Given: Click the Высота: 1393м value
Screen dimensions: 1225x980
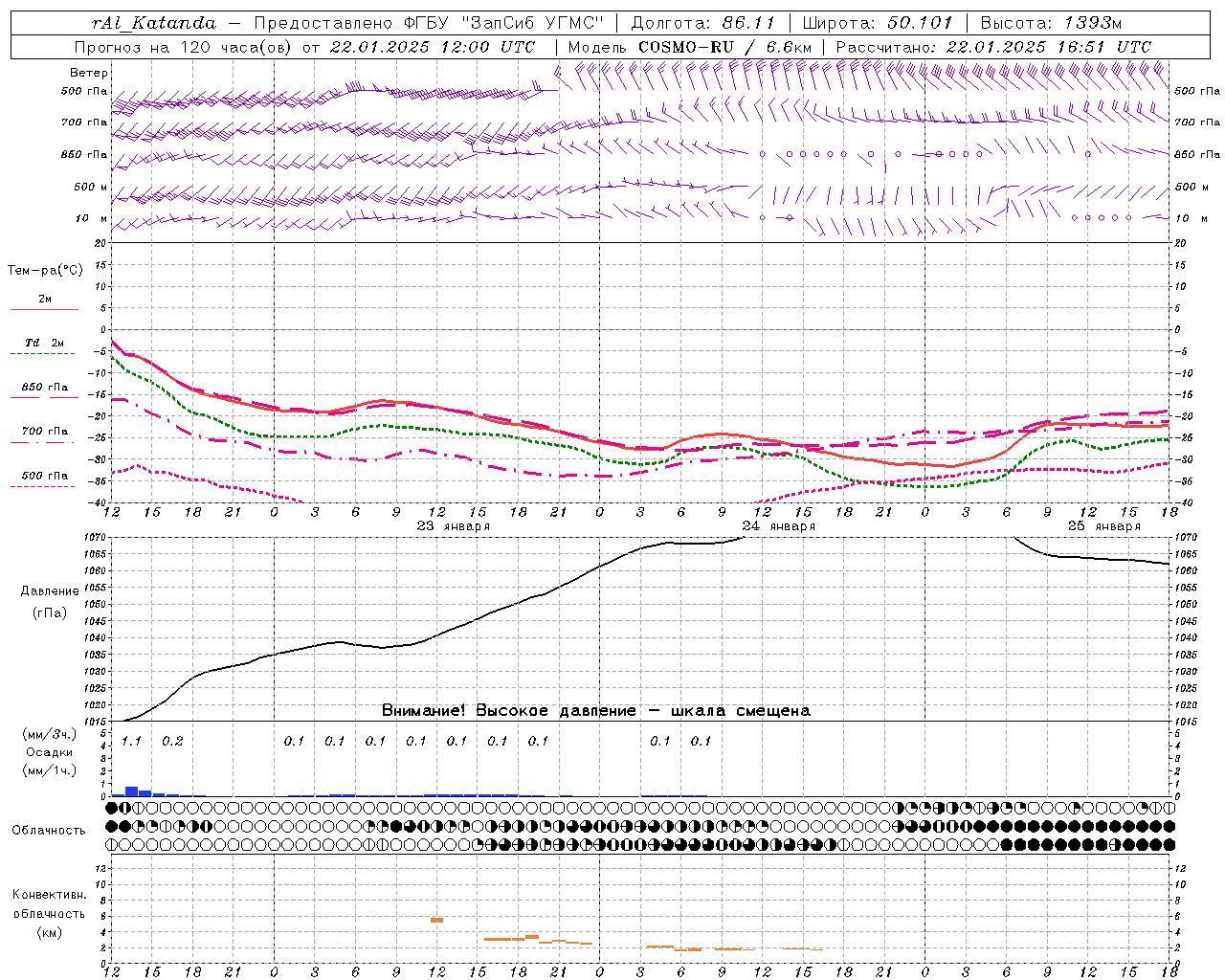Looking at the screenshot, I should point(1051,23).
